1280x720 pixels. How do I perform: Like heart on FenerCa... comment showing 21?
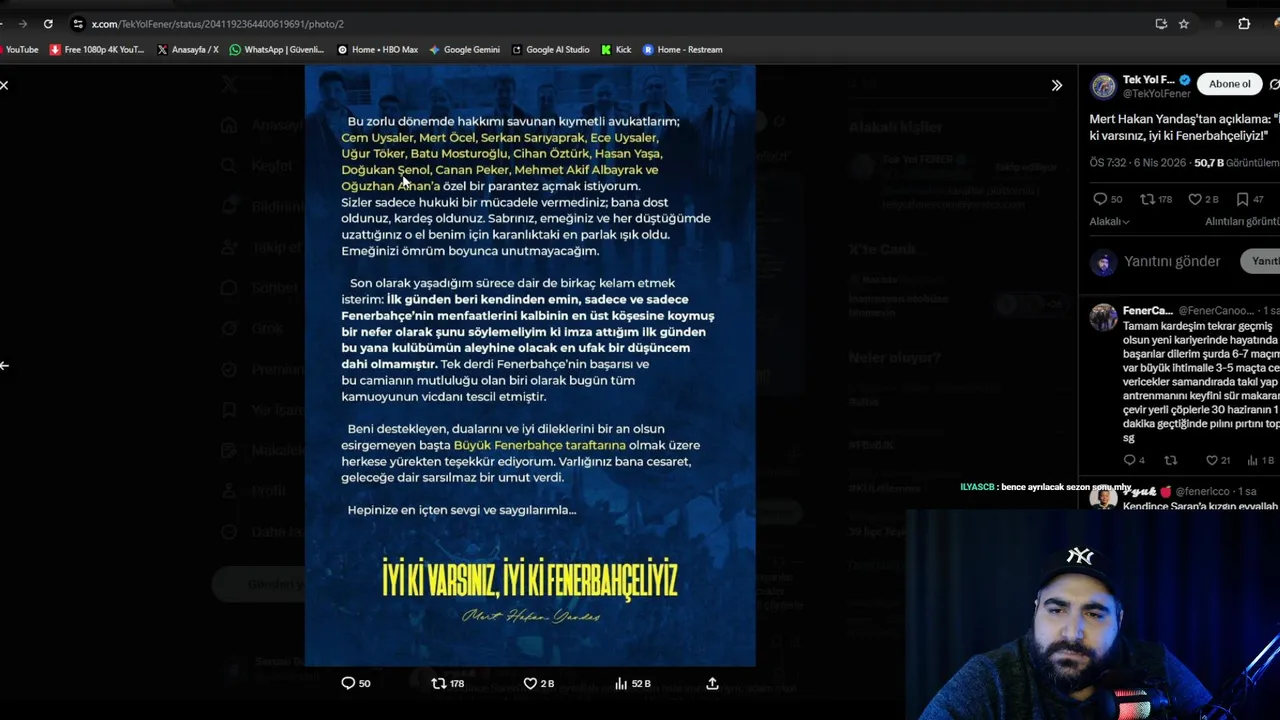coord(1211,460)
